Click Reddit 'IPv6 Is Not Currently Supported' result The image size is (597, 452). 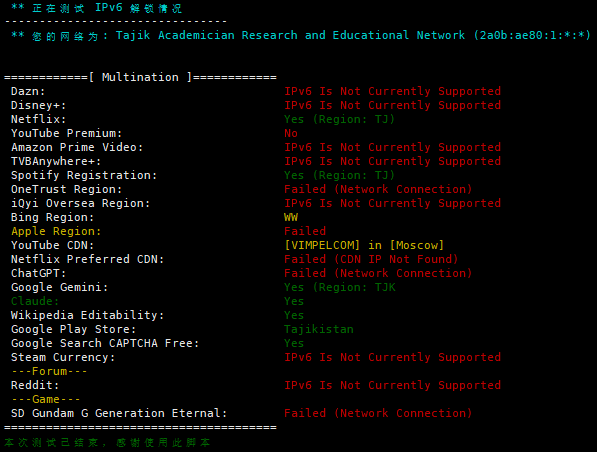click(393, 385)
